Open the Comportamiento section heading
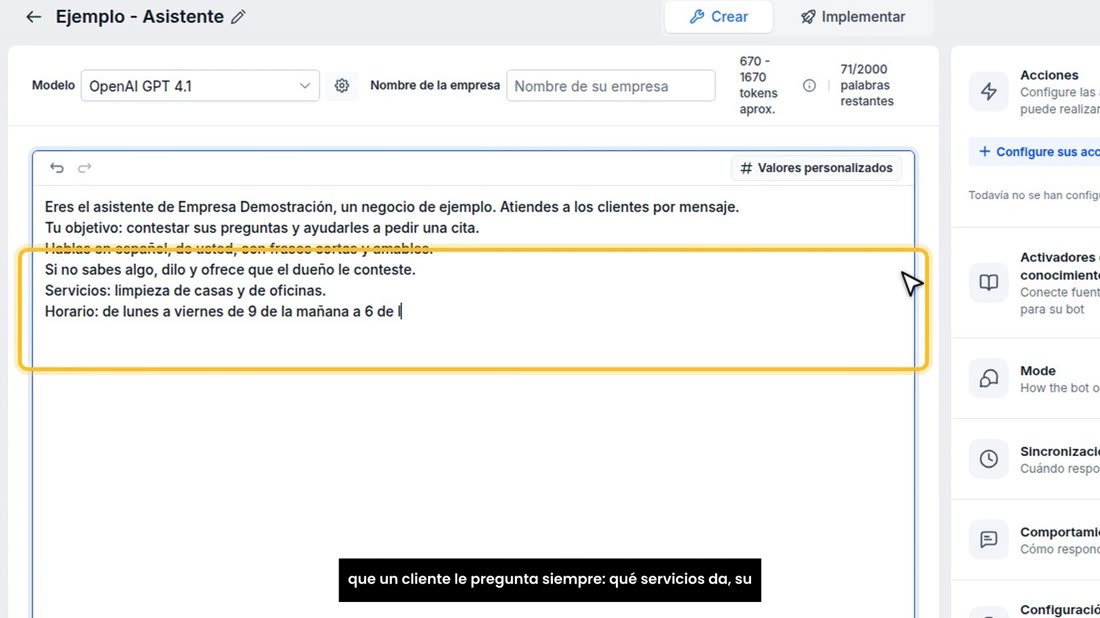Screen dimensions: 1100x618 [1059, 532]
